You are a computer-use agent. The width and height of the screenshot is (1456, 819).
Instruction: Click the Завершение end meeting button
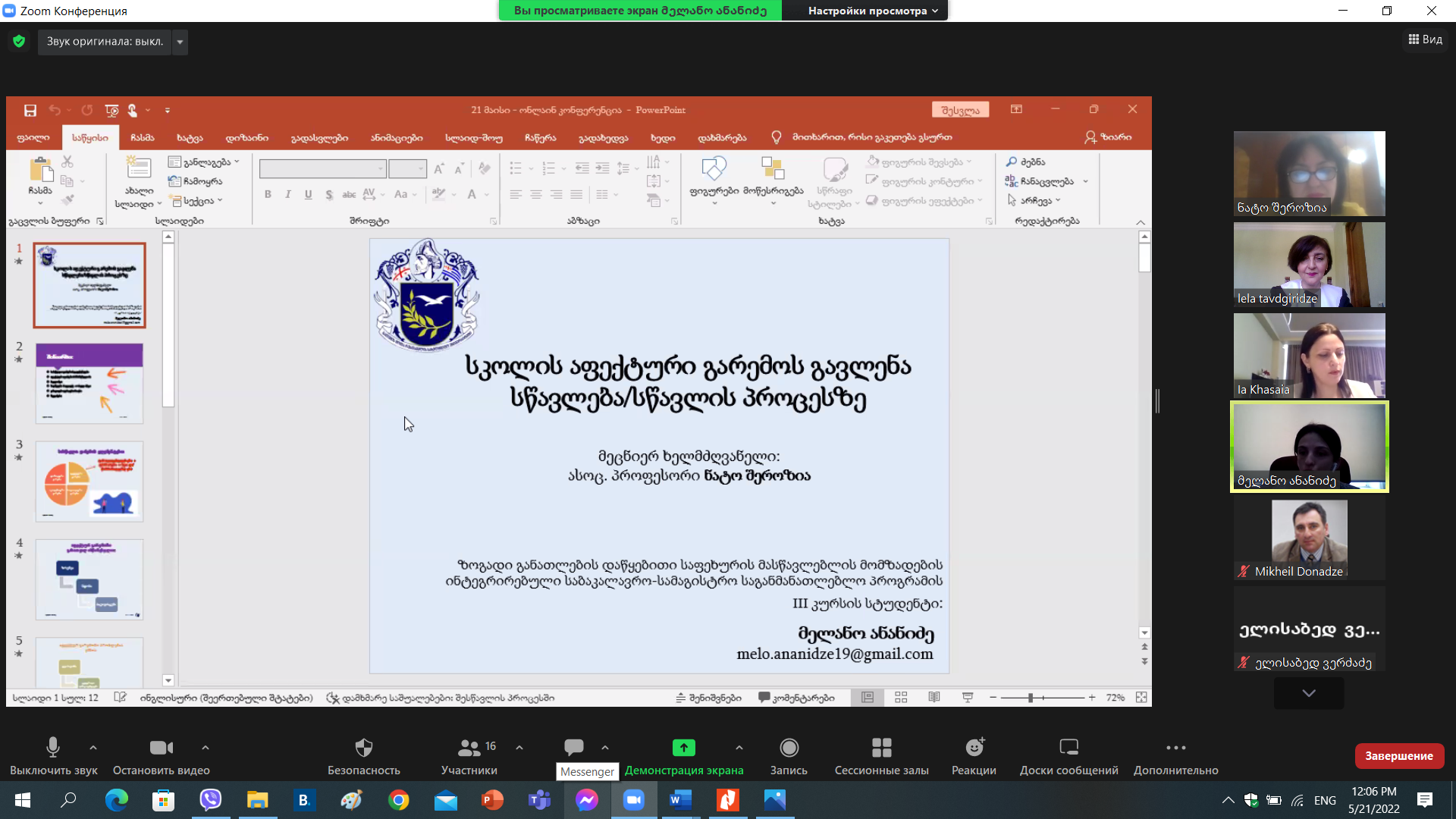point(1398,756)
